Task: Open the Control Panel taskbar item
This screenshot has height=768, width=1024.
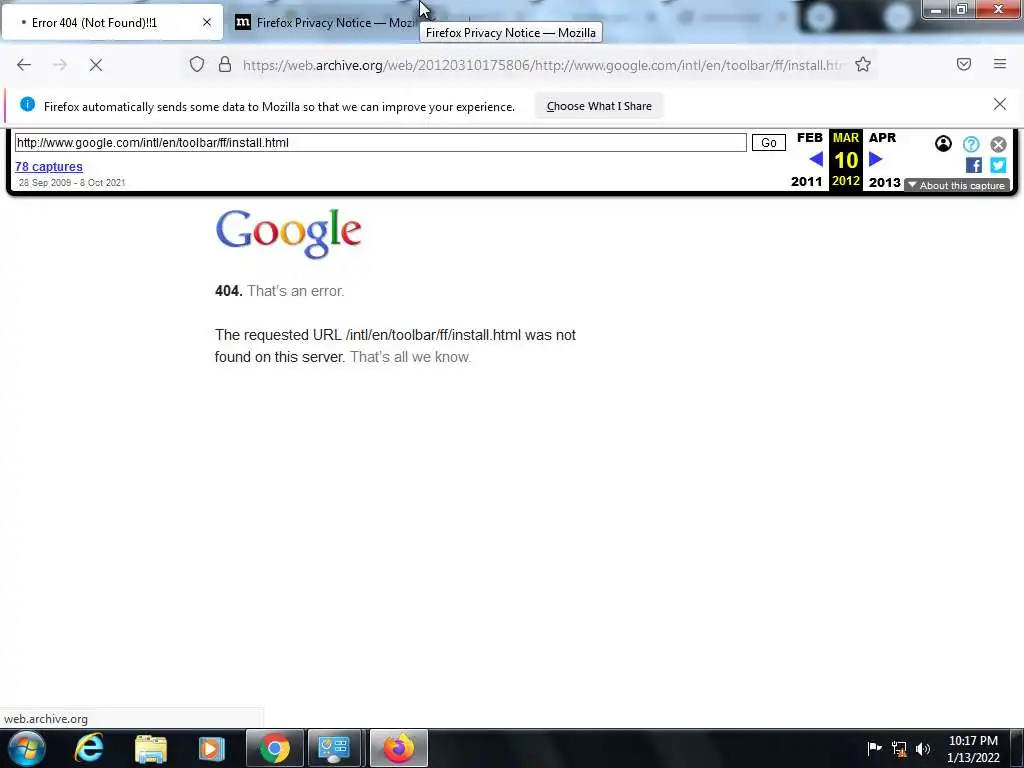Action: click(x=334, y=748)
